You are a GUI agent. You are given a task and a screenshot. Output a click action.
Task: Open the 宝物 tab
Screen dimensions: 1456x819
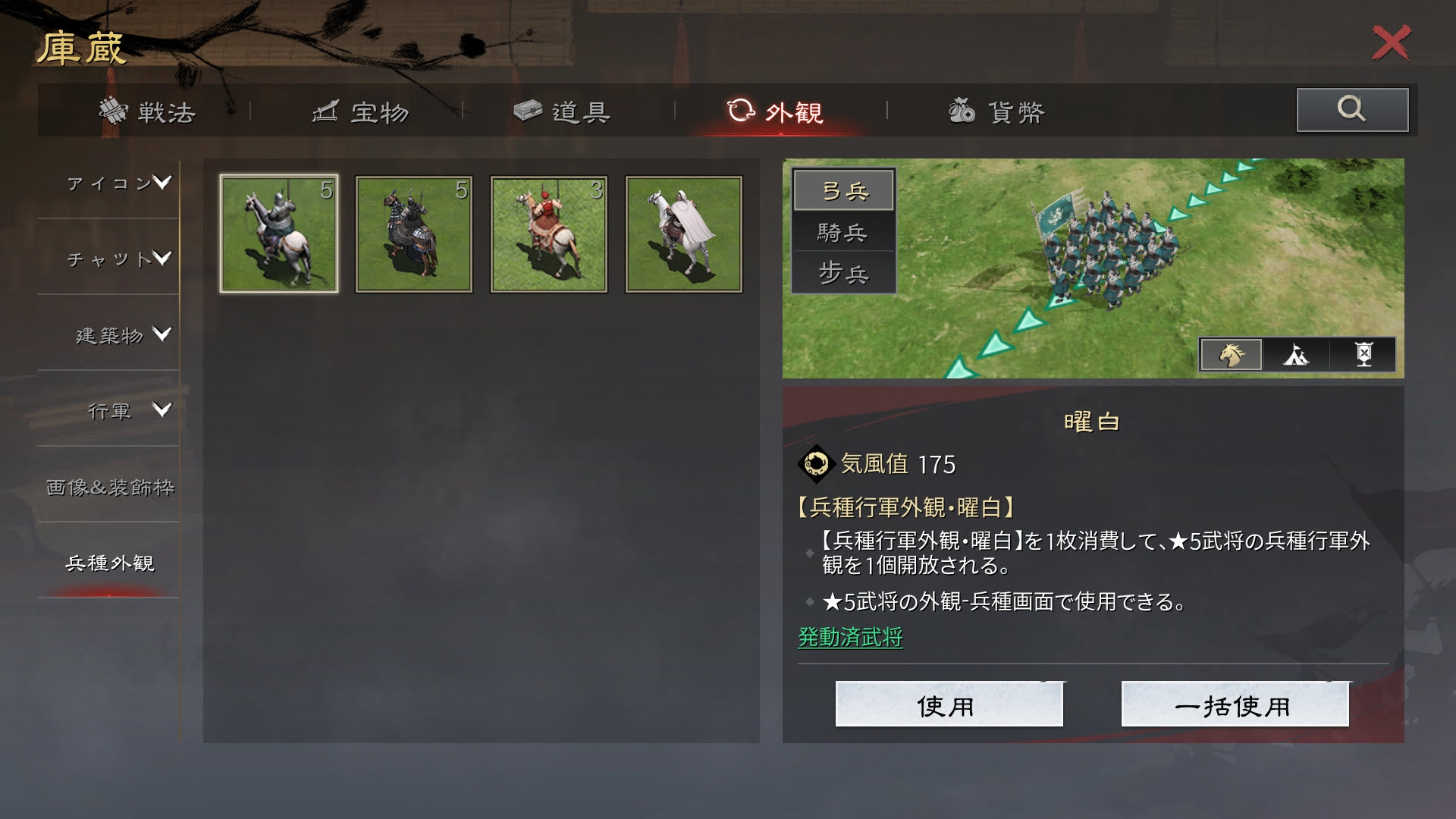[361, 111]
